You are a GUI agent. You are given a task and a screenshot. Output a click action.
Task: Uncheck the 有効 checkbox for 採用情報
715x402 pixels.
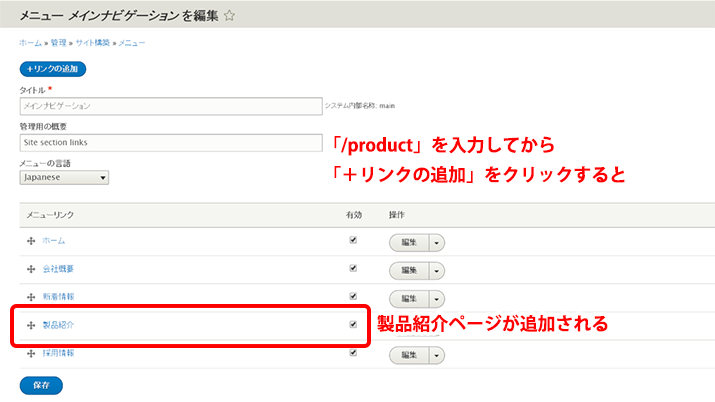pos(353,353)
